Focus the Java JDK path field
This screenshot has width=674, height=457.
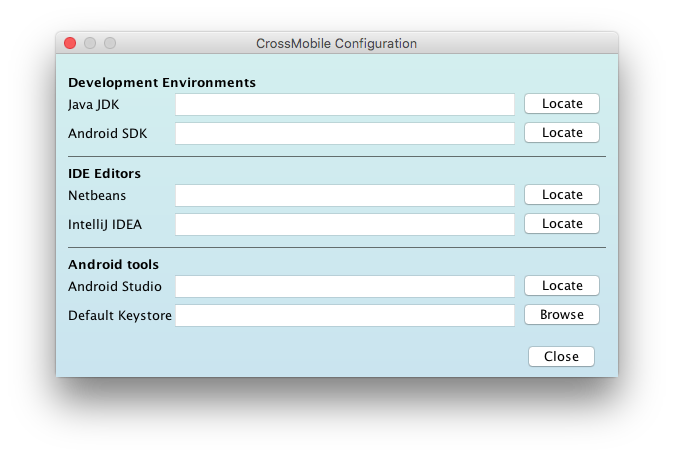tap(345, 104)
